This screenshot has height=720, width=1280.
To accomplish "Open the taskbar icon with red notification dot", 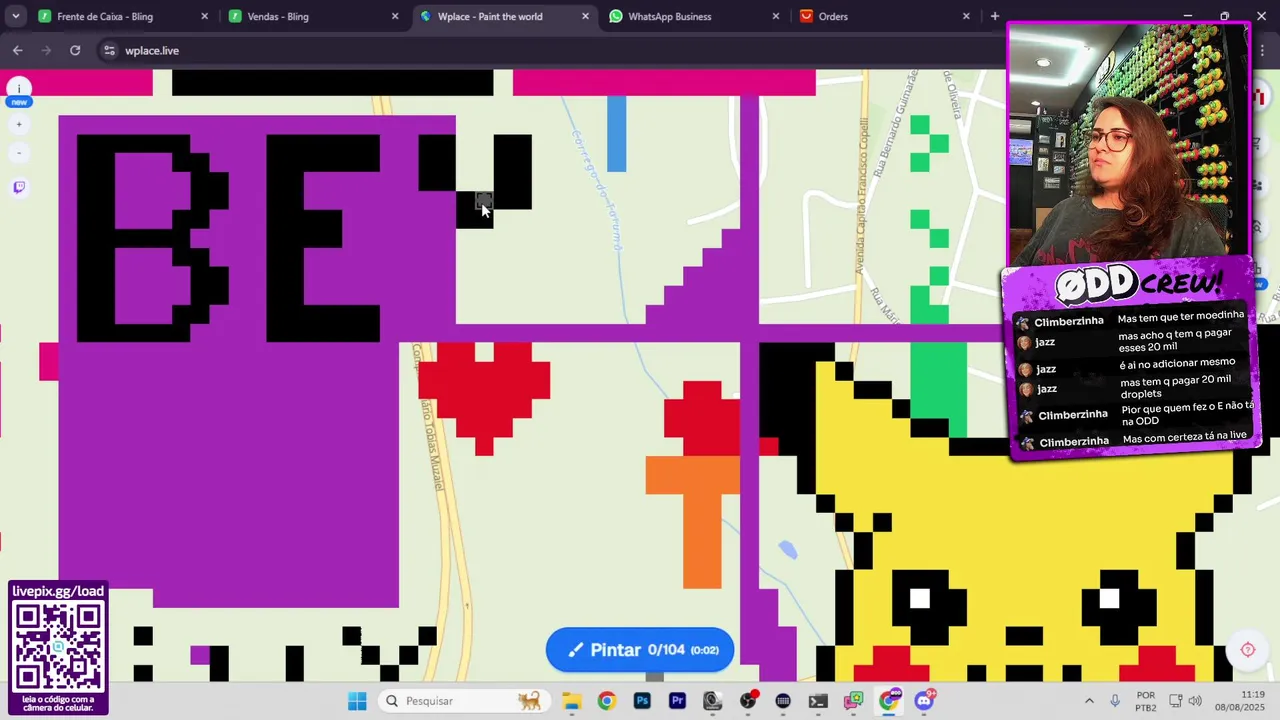I will 748,701.
